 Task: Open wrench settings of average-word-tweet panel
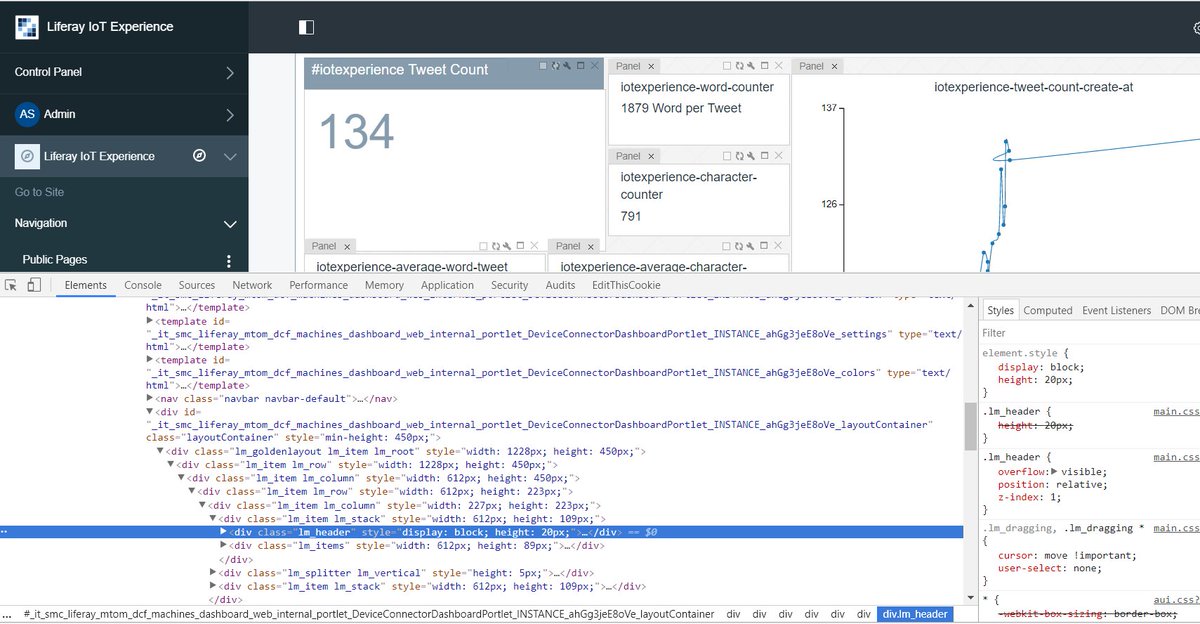(507, 246)
